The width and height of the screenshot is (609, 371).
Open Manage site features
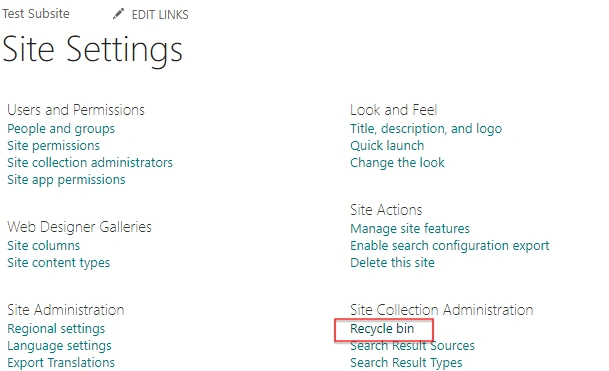click(x=410, y=228)
